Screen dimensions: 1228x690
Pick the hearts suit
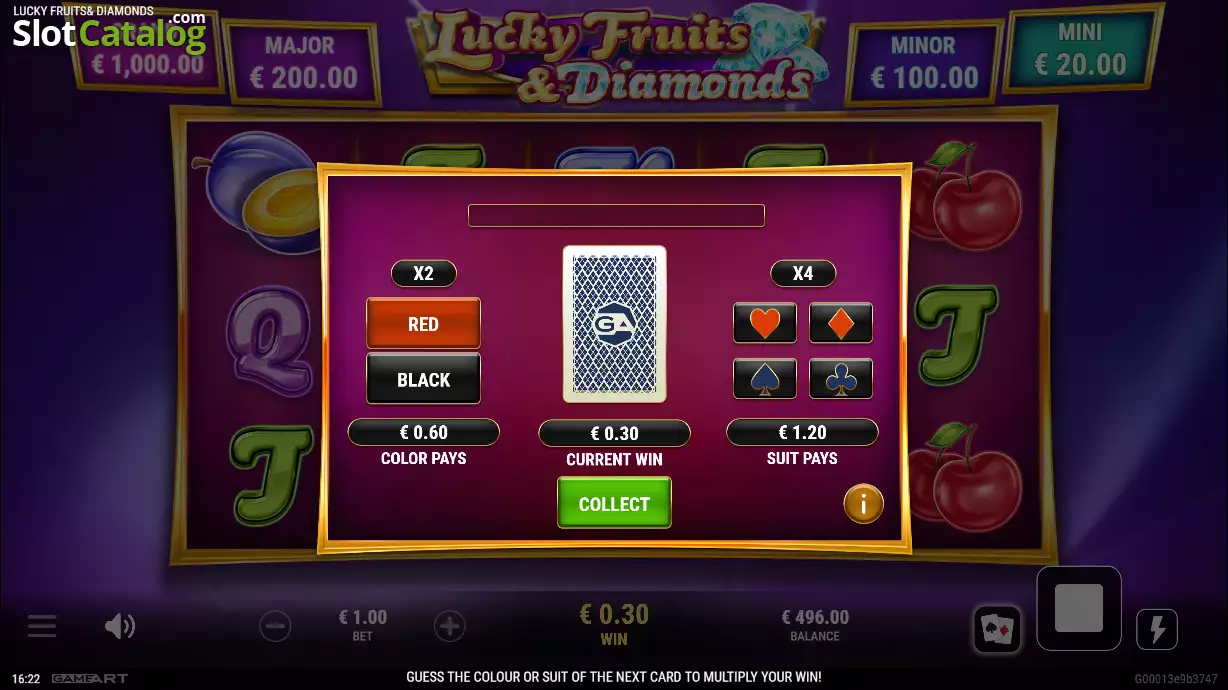[x=765, y=323]
